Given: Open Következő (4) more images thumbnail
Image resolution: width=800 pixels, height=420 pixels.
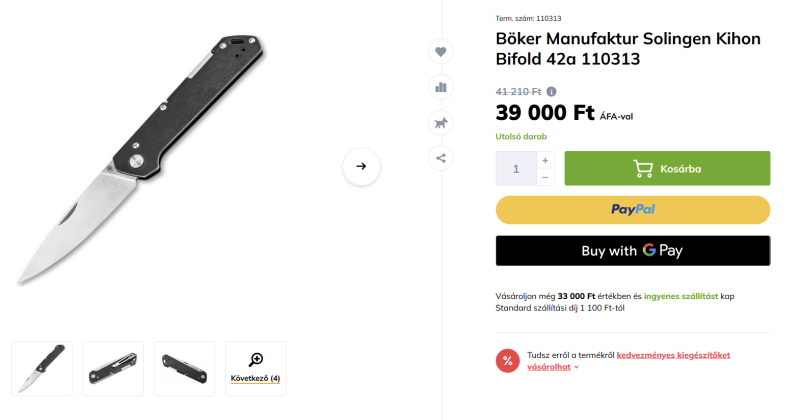Looking at the screenshot, I should tap(256, 368).
